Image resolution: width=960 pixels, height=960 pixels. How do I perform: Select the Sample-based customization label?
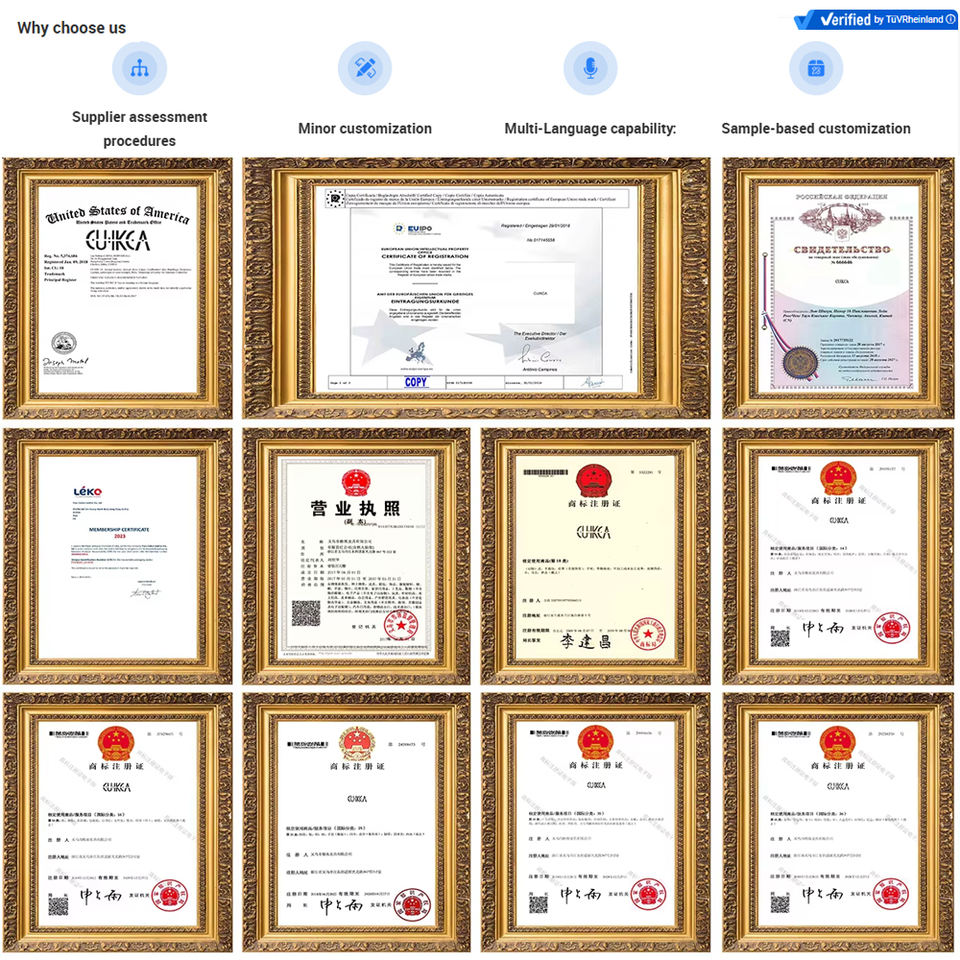[816, 129]
